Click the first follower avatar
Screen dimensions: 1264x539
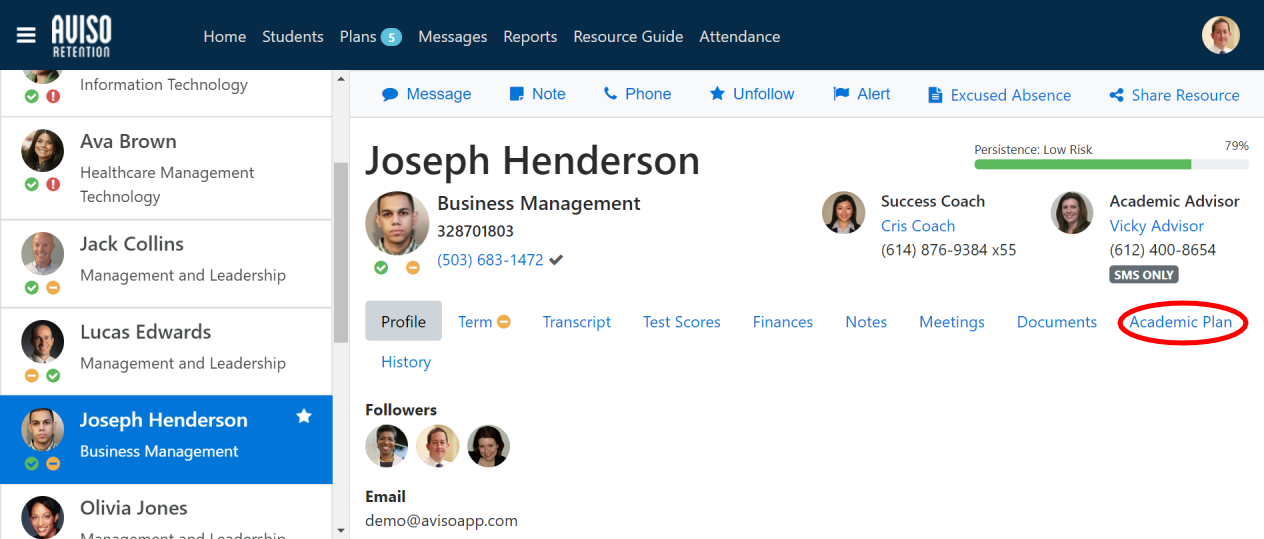[387, 446]
